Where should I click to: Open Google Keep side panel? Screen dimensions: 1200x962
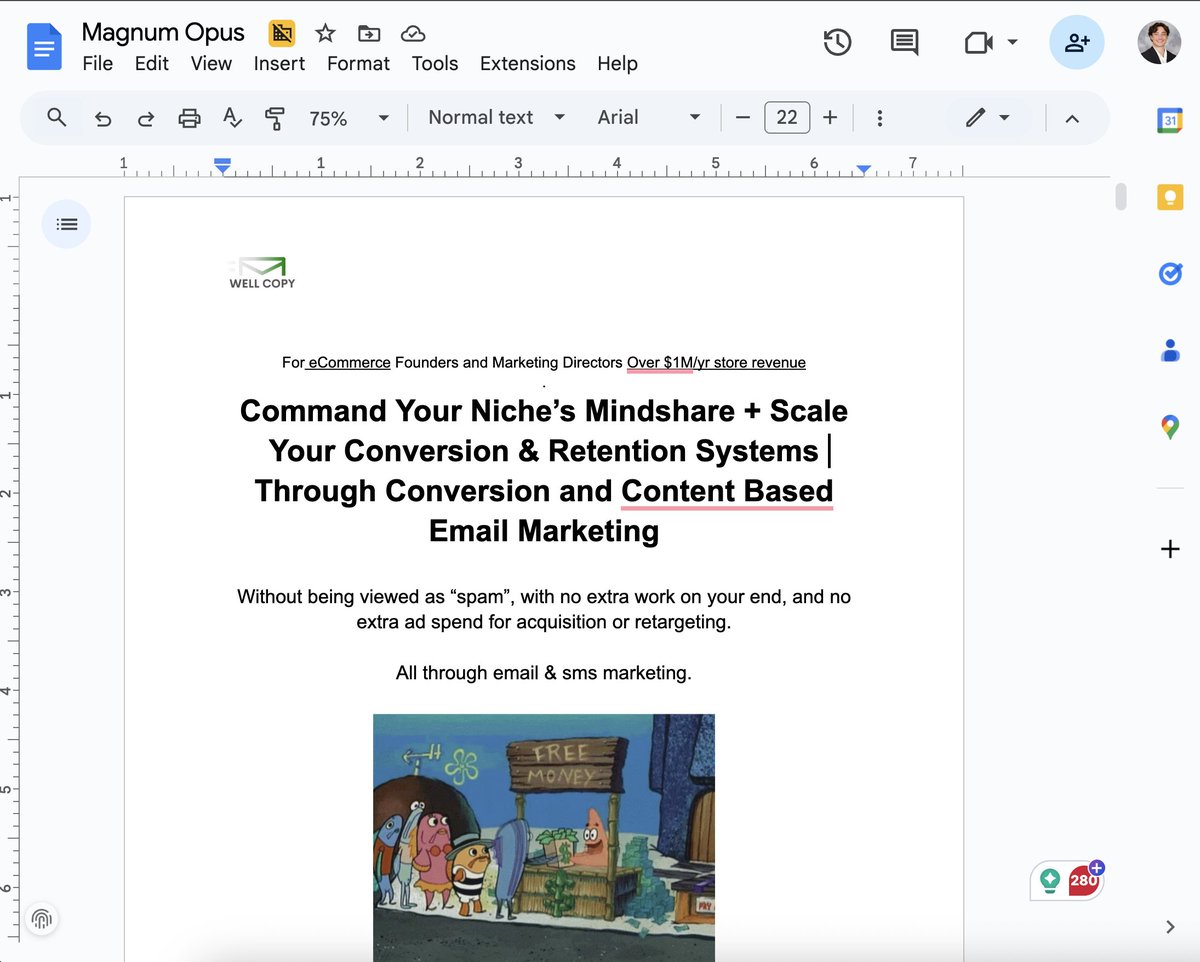(x=1170, y=197)
